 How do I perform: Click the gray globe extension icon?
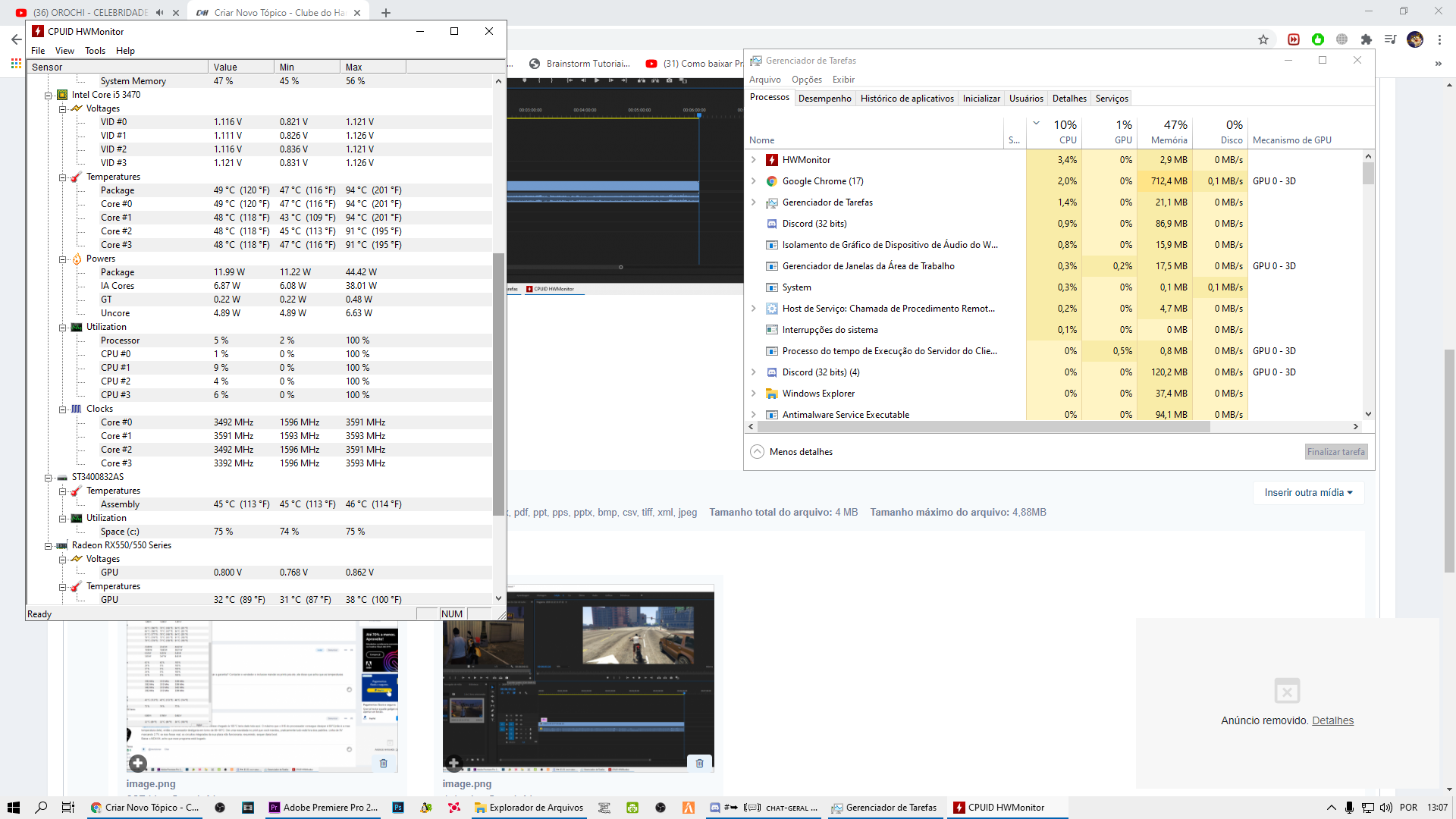pyautogui.click(x=1342, y=39)
